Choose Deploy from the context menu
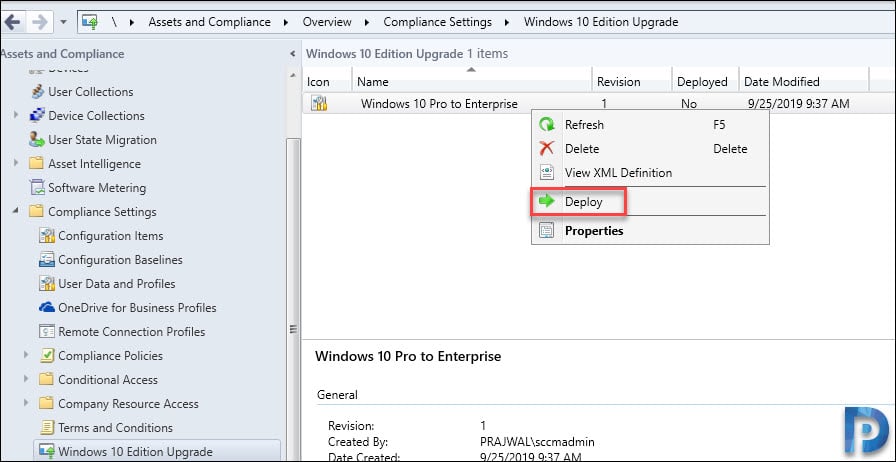The height and width of the screenshot is (462, 896). (650, 202)
